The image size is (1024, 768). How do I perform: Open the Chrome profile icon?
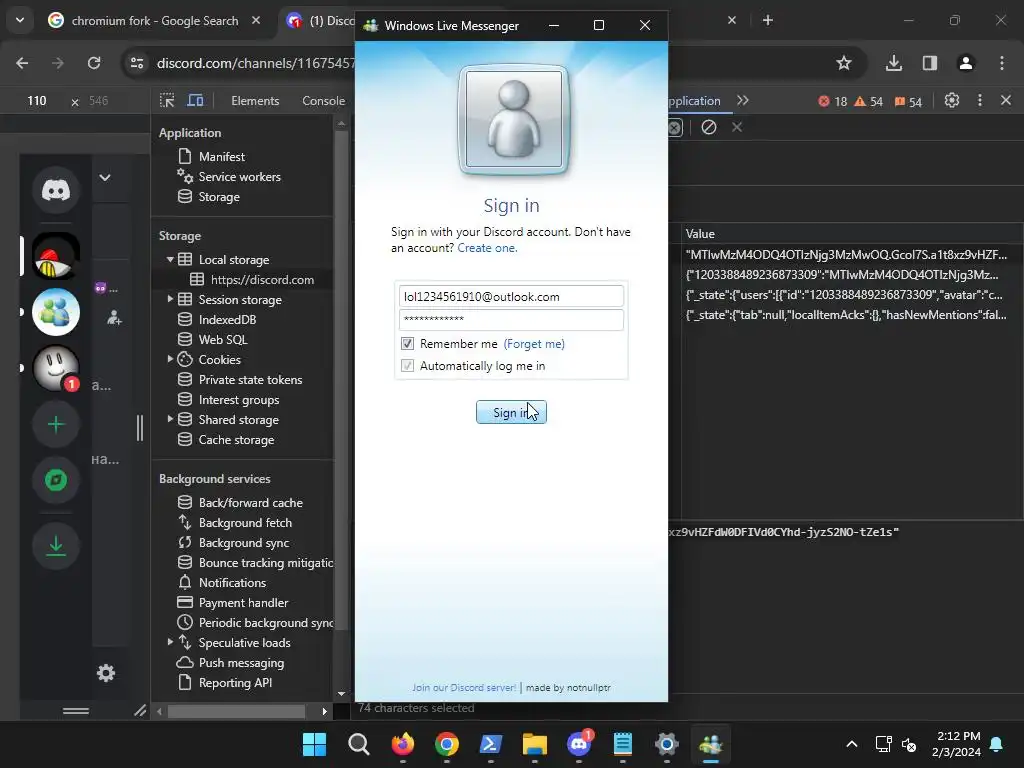[x=965, y=63]
